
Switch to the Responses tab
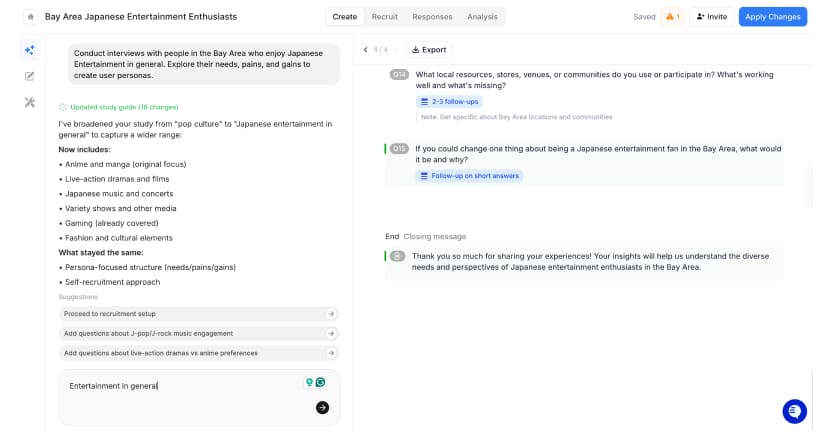click(432, 17)
